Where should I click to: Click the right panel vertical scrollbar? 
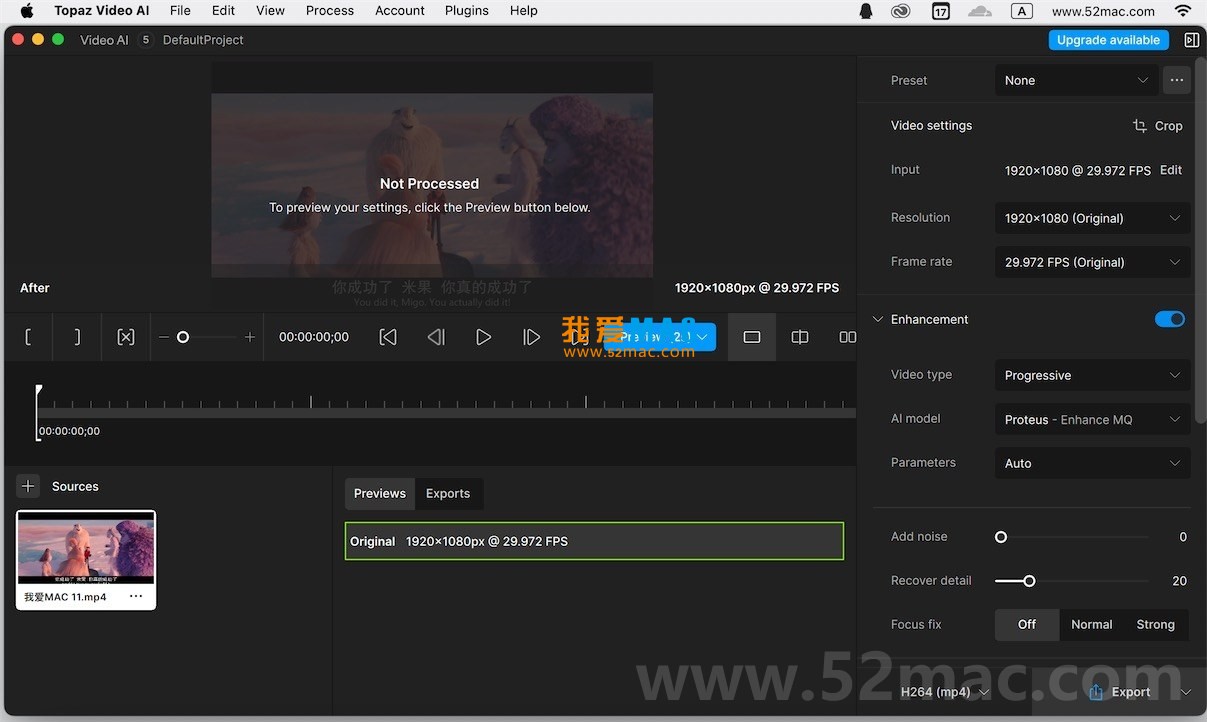pos(1200,240)
